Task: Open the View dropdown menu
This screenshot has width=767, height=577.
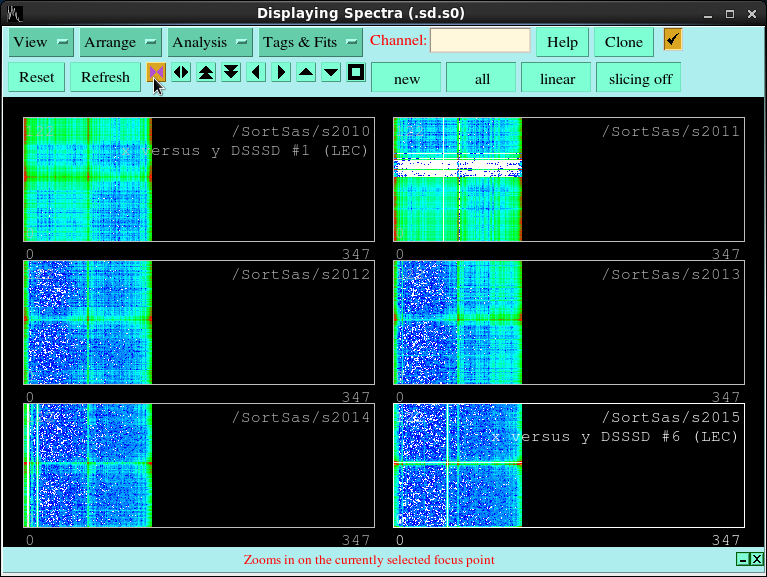Action: click(x=41, y=42)
